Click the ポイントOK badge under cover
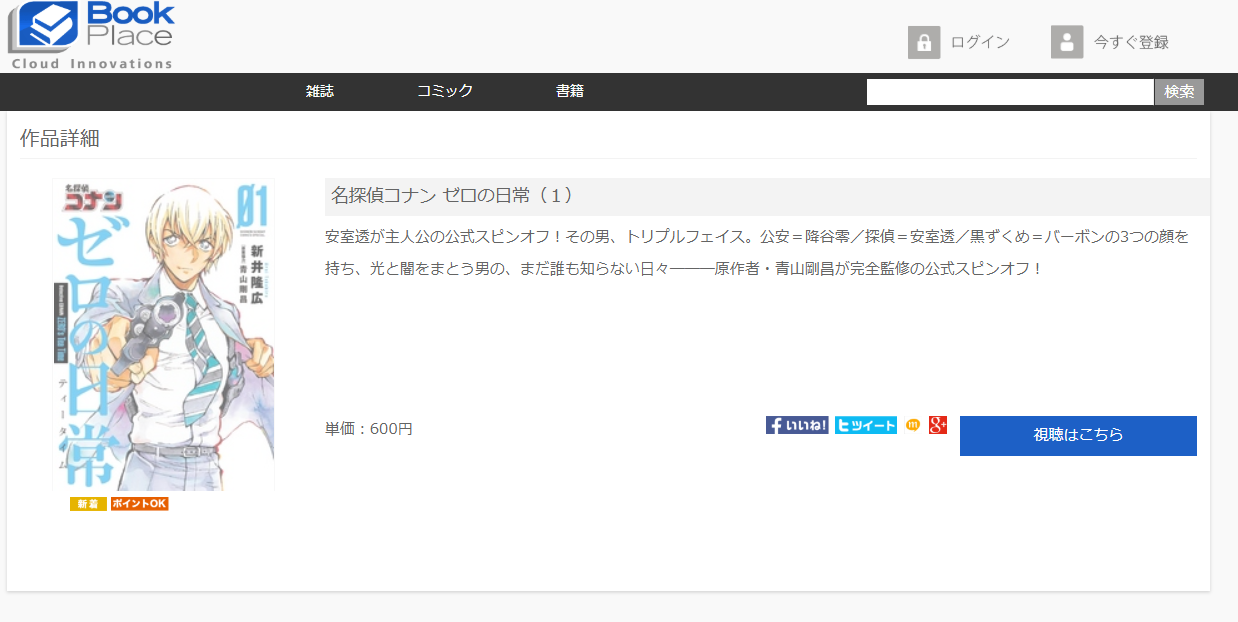The image size is (1238, 622). [x=140, y=504]
